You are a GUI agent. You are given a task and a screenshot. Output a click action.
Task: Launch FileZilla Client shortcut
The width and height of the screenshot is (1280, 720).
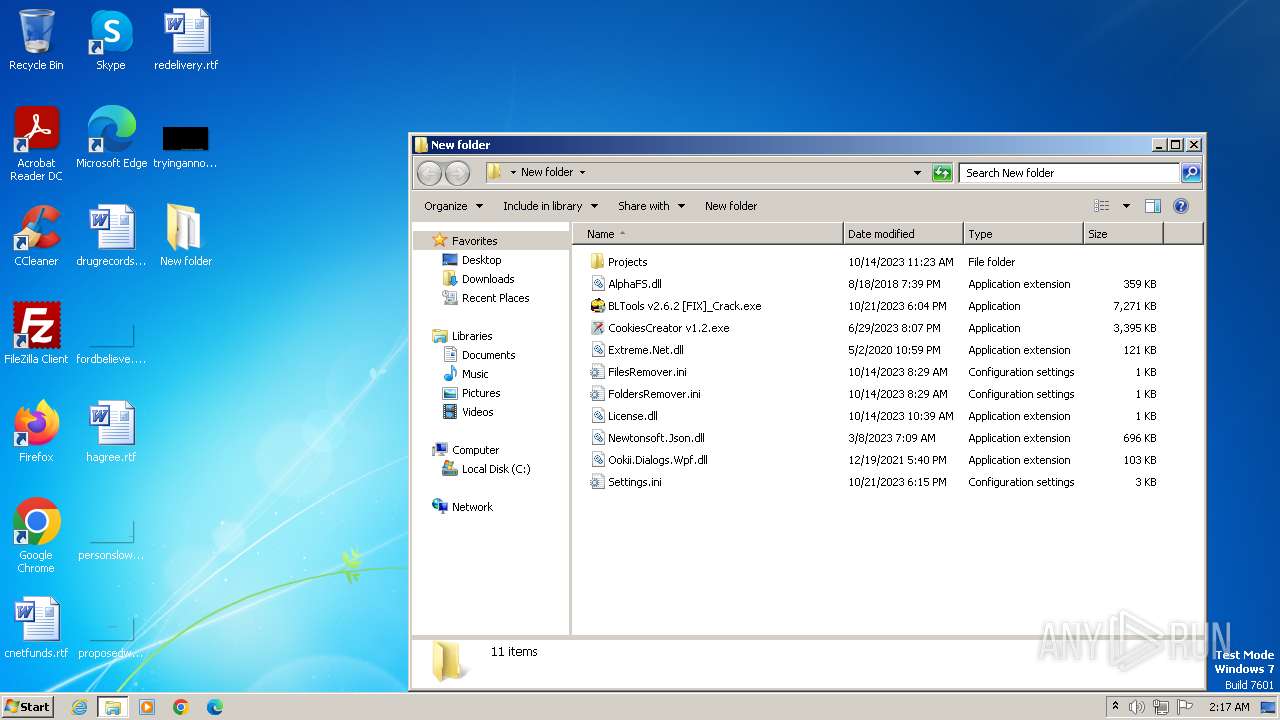coord(36,334)
